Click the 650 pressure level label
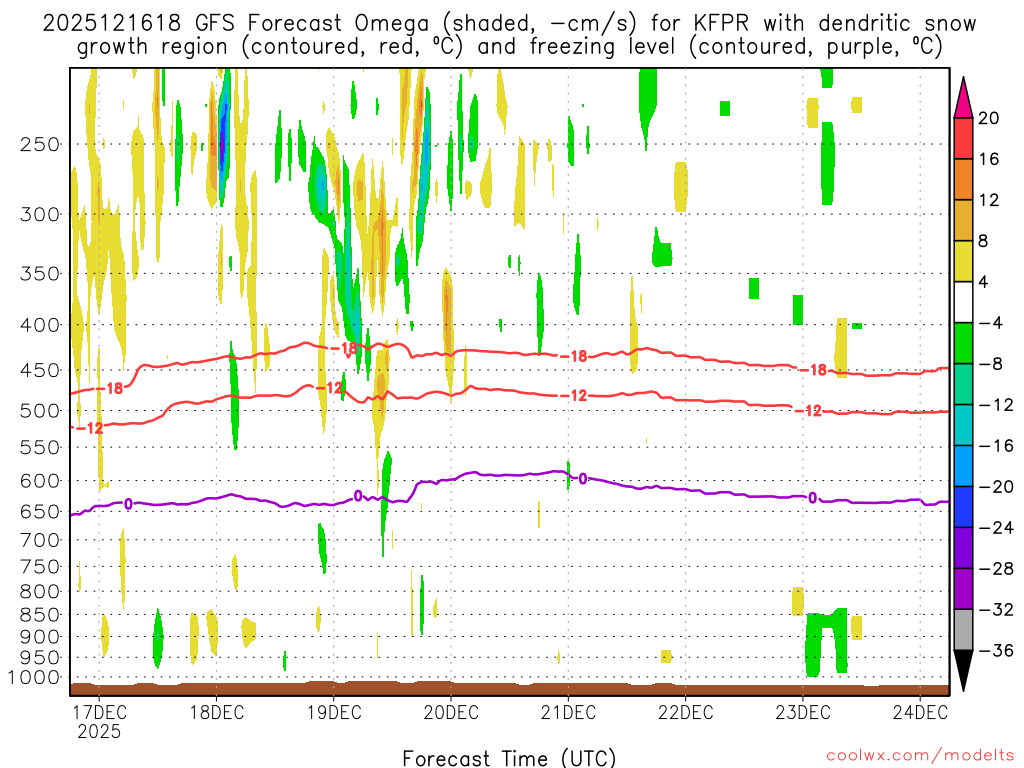Image resolution: width=1024 pixels, height=768 pixels. (40, 511)
